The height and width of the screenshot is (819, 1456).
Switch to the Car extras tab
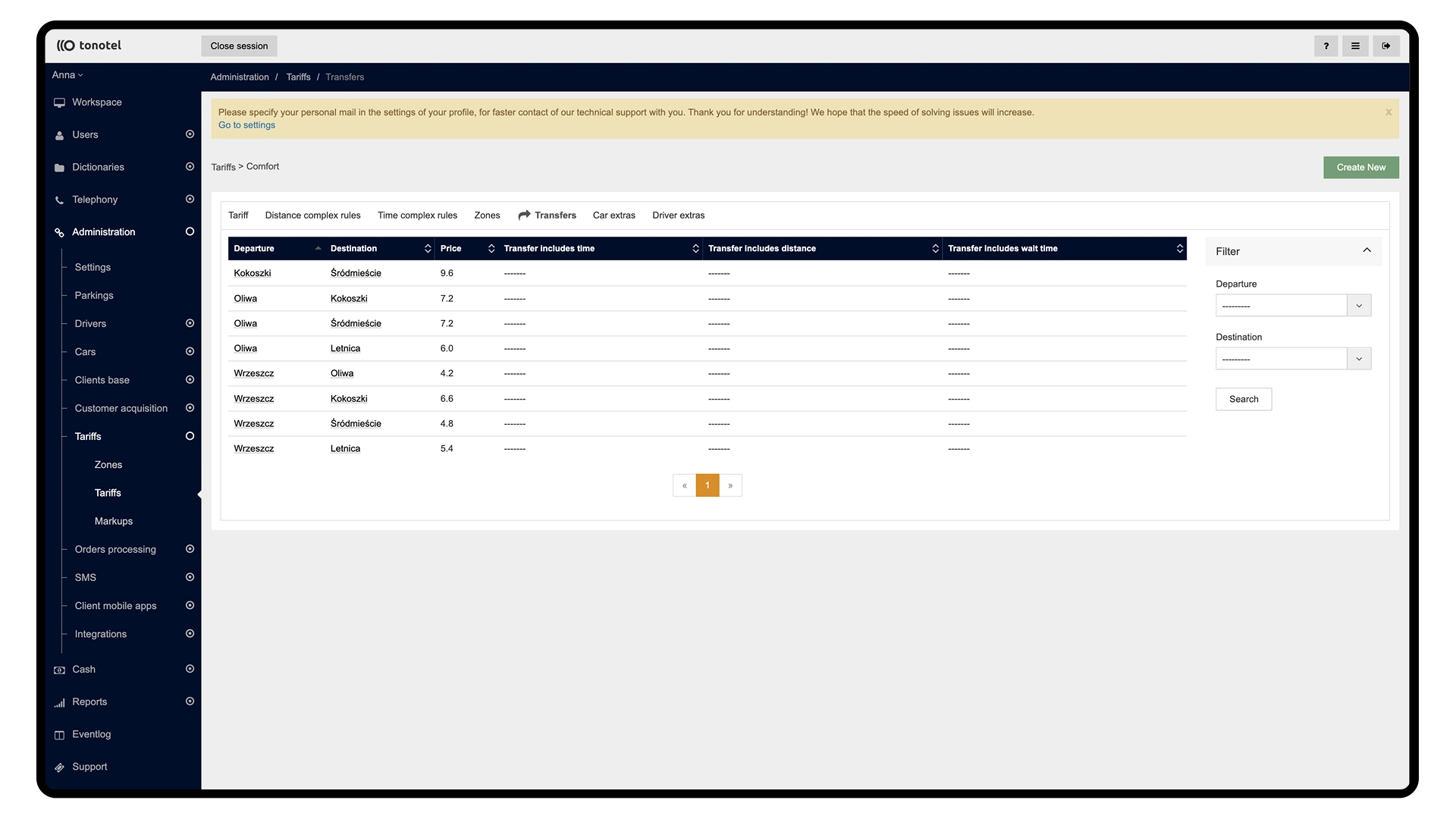tap(613, 215)
